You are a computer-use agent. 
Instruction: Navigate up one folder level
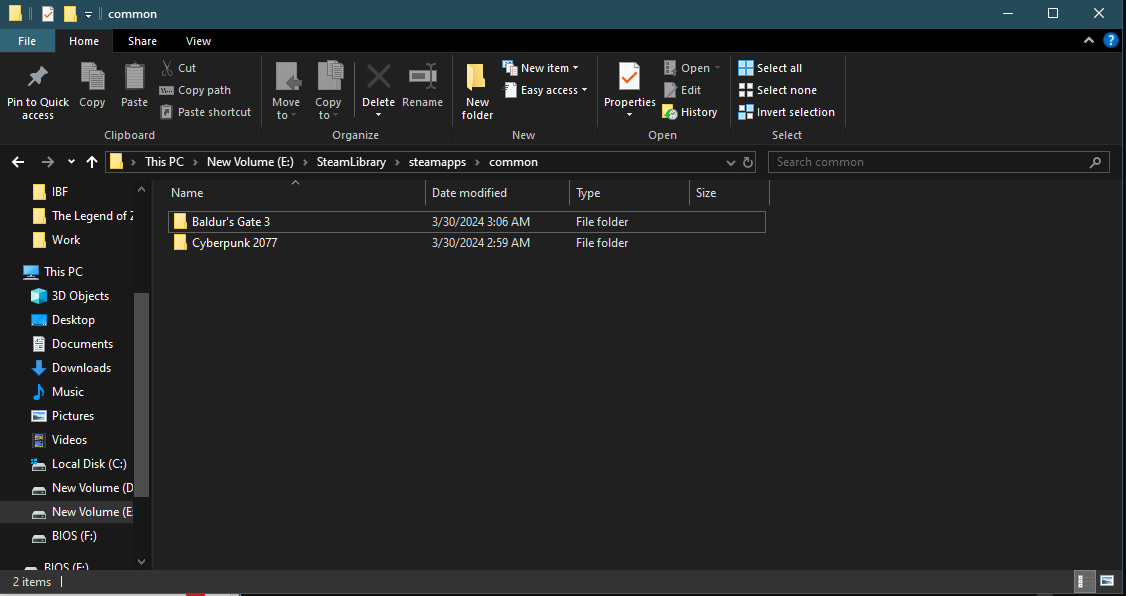(92, 162)
